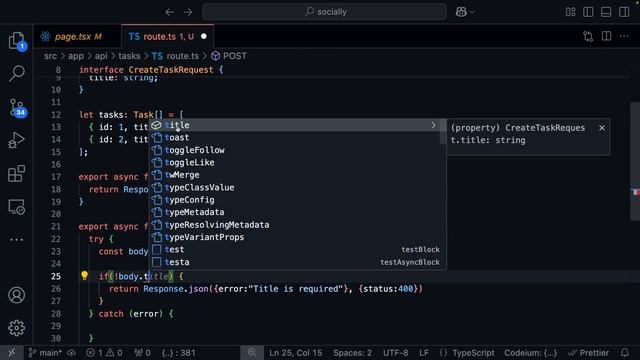The height and width of the screenshot is (360, 640).
Task: Open remote window indicator in status bar
Action: 11,353
